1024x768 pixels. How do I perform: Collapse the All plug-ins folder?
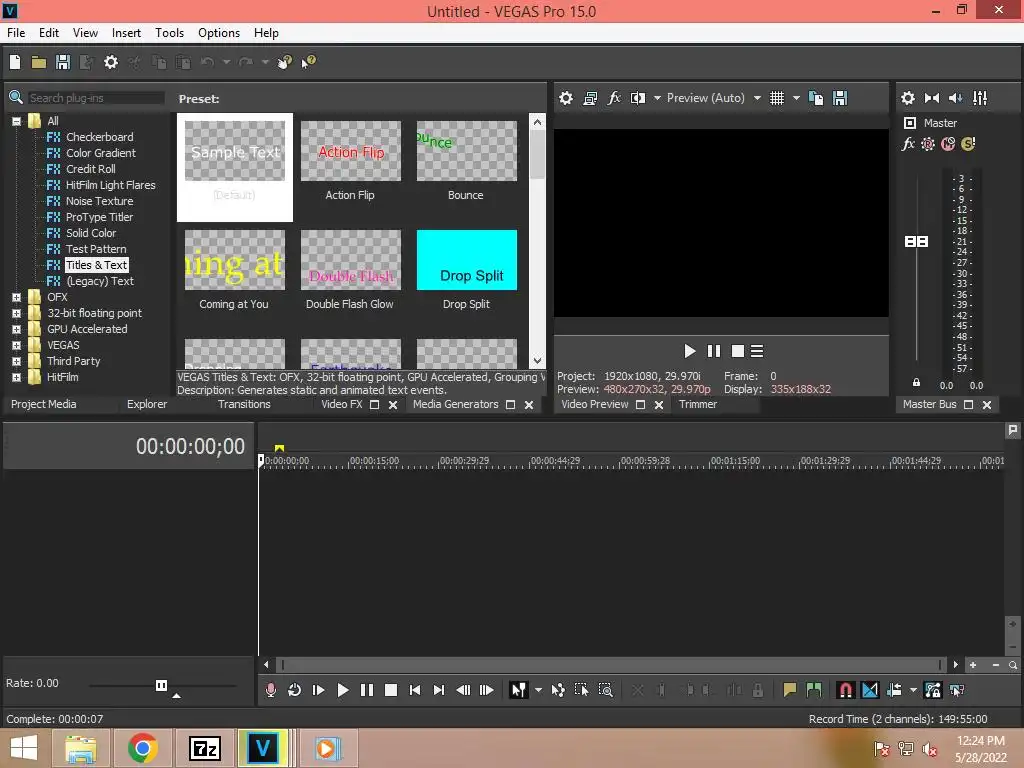pos(16,121)
